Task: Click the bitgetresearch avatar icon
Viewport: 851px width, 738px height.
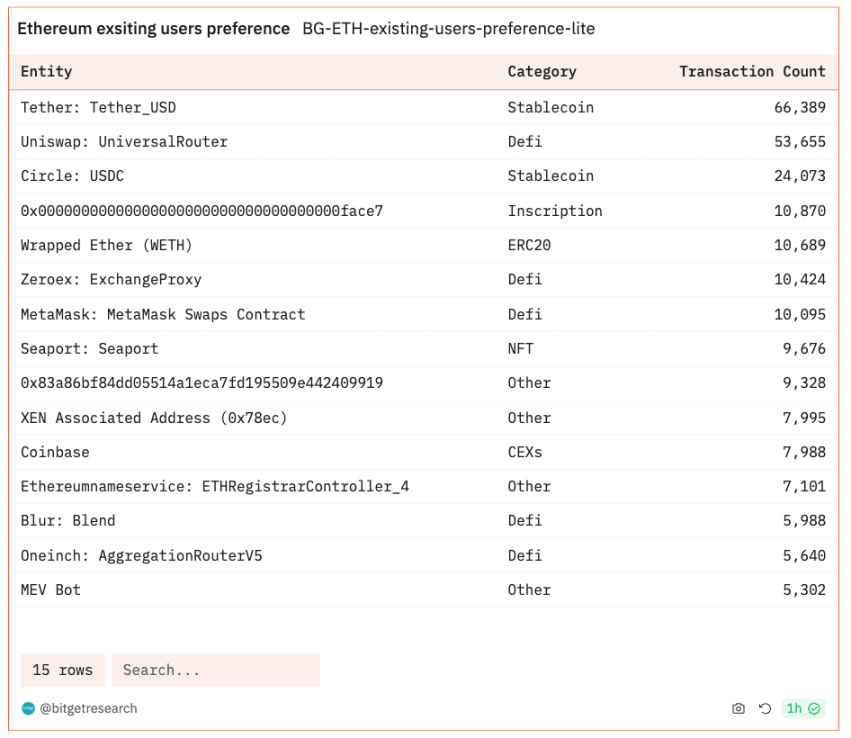Action: 28,708
